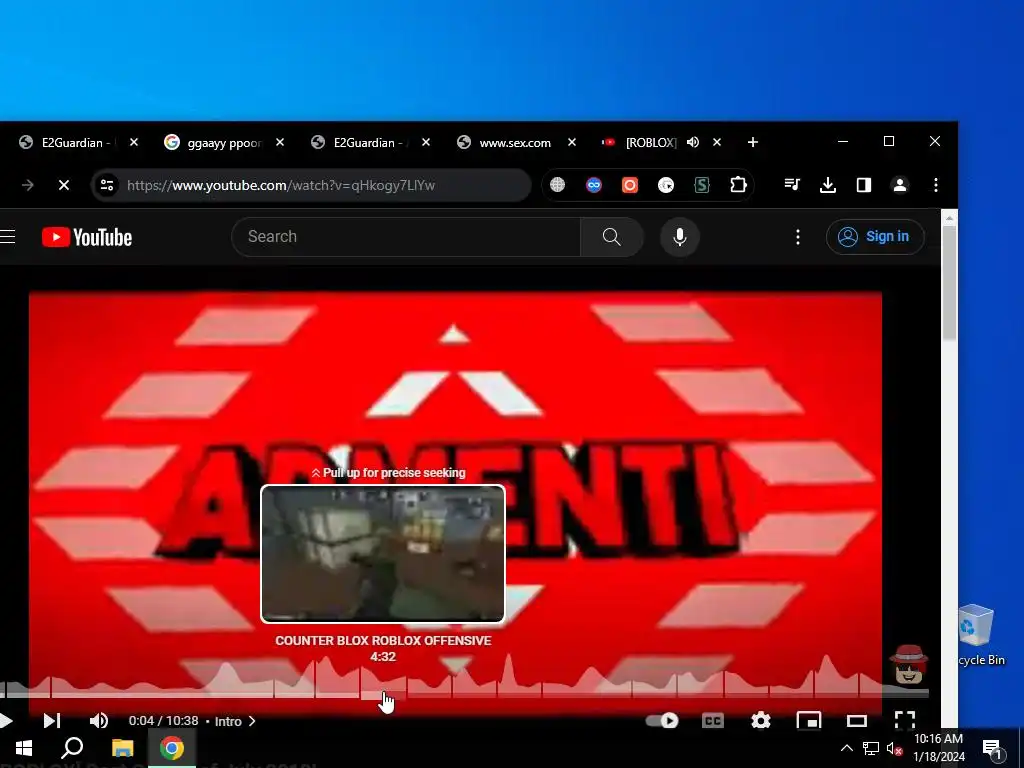Show hidden system tray icons
1024x768 pixels.
tap(846, 748)
